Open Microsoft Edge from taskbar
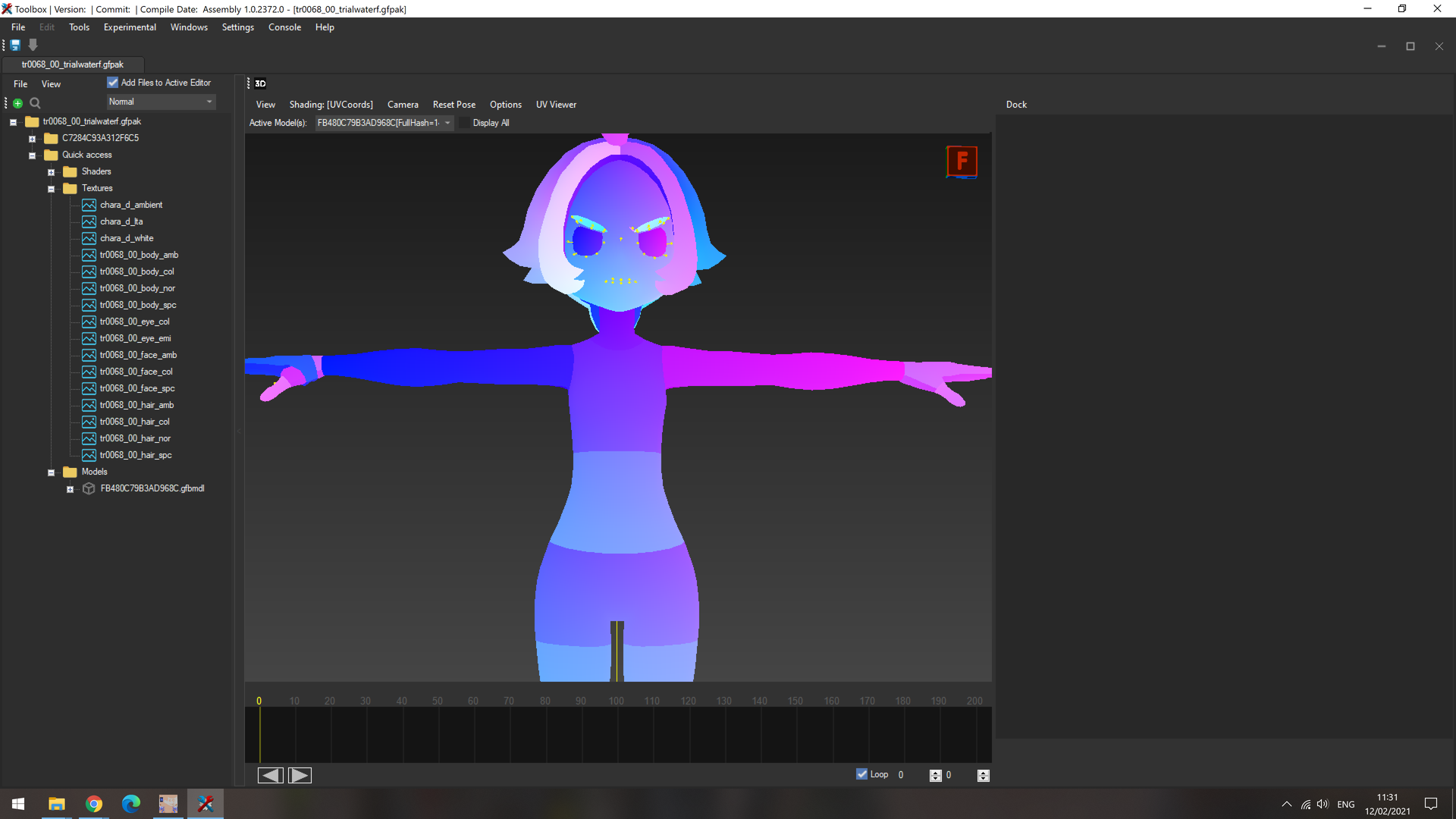This screenshot has height=819, width=1456. coord(131,804)
